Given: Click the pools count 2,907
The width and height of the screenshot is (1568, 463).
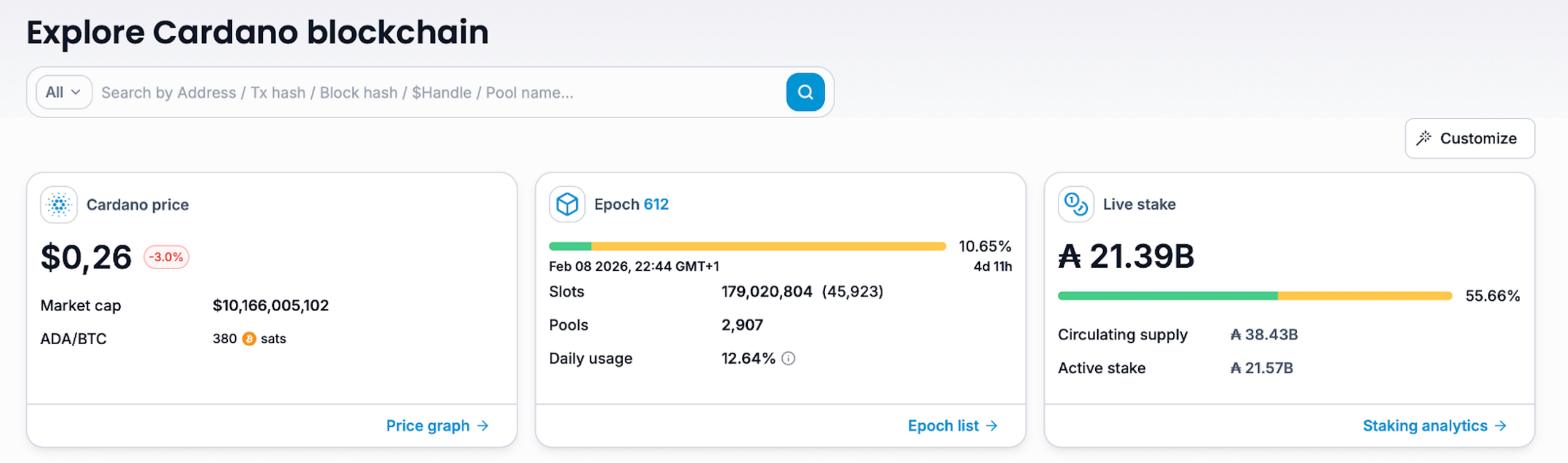Looking at the screenshot, I should click(x=742, y=325).
